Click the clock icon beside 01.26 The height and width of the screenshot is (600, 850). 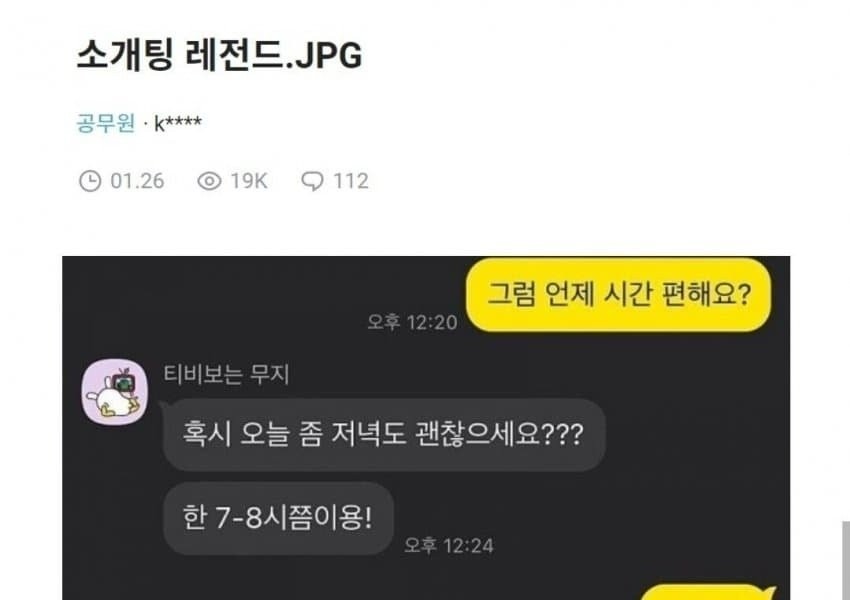[x=90, y=181]
